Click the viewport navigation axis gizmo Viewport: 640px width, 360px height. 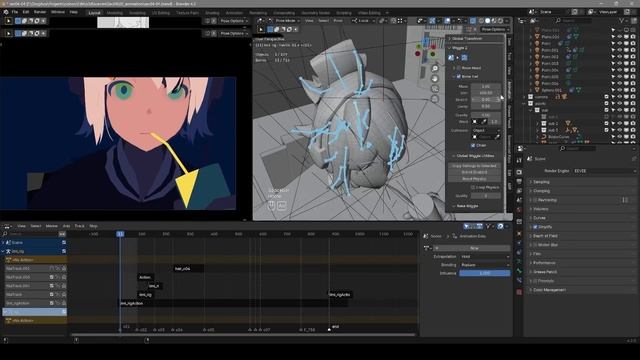(425, 47)
